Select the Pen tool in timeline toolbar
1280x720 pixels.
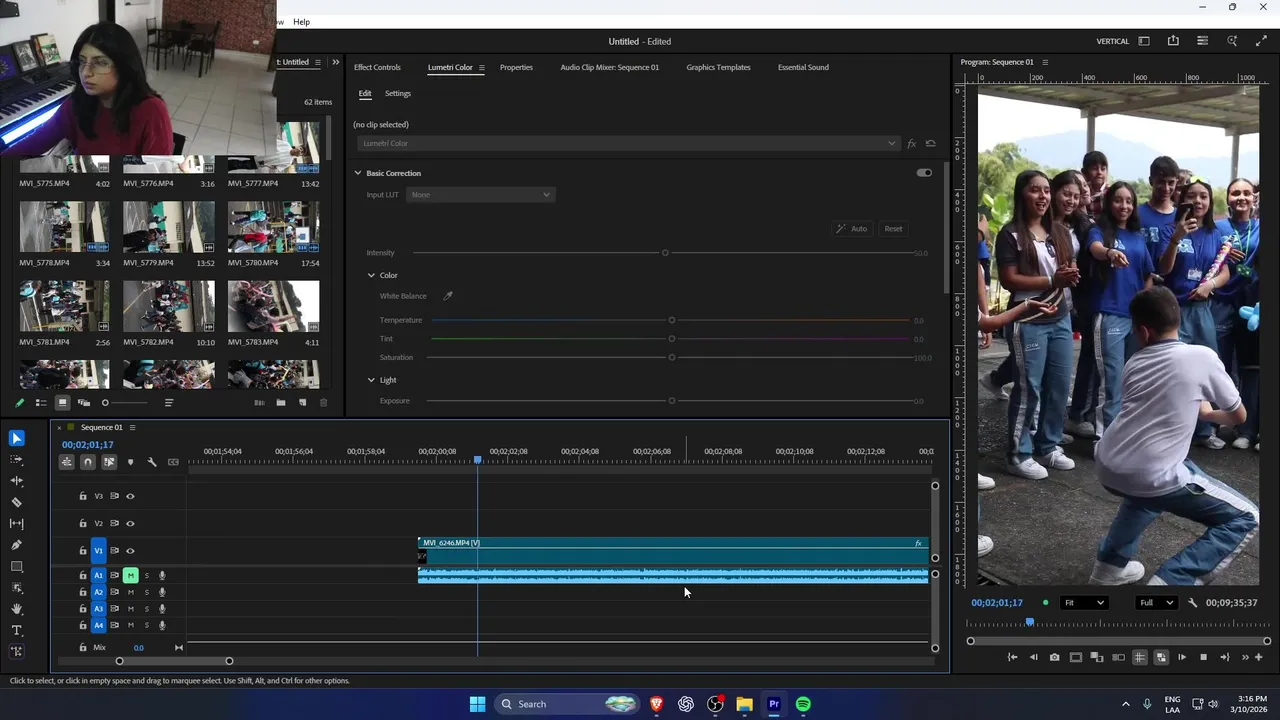pyautogui.click(x=16, y=545)
